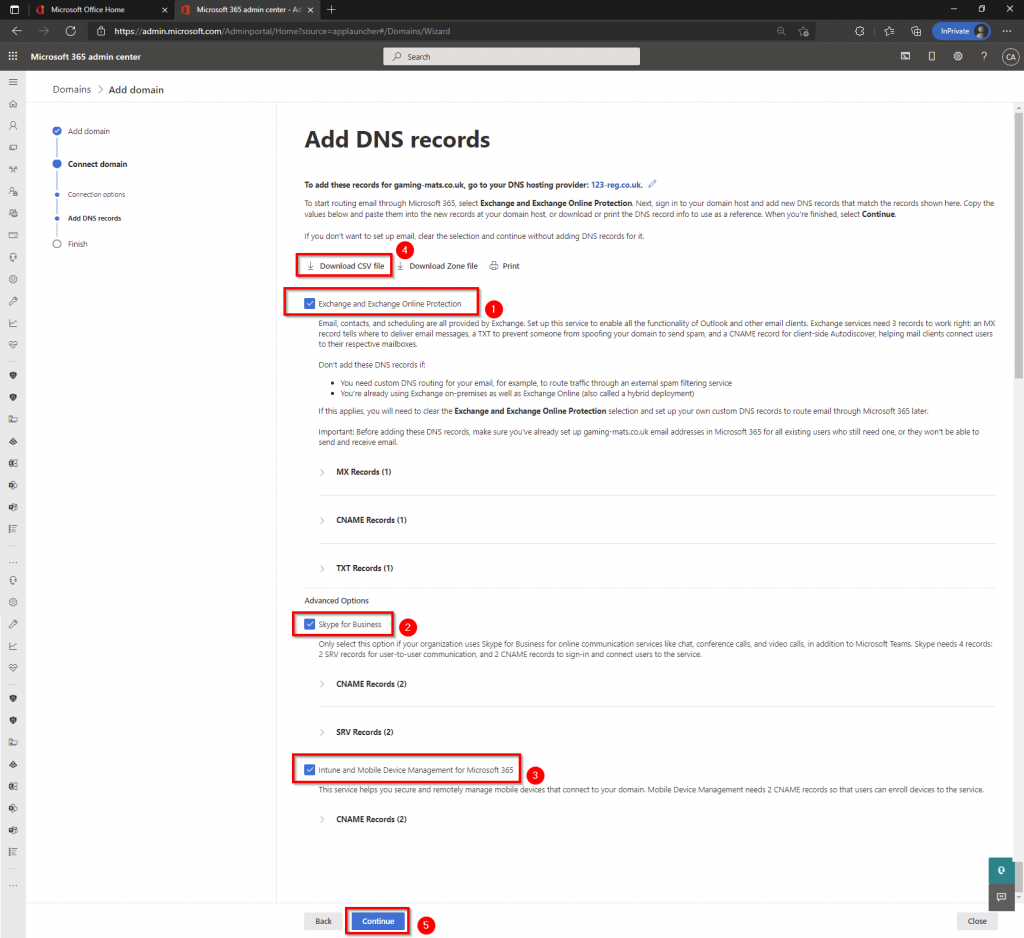The height and width of the screenshot is (938, 1024).
Task: Click the Continue button
Action: tap(378, 921)
